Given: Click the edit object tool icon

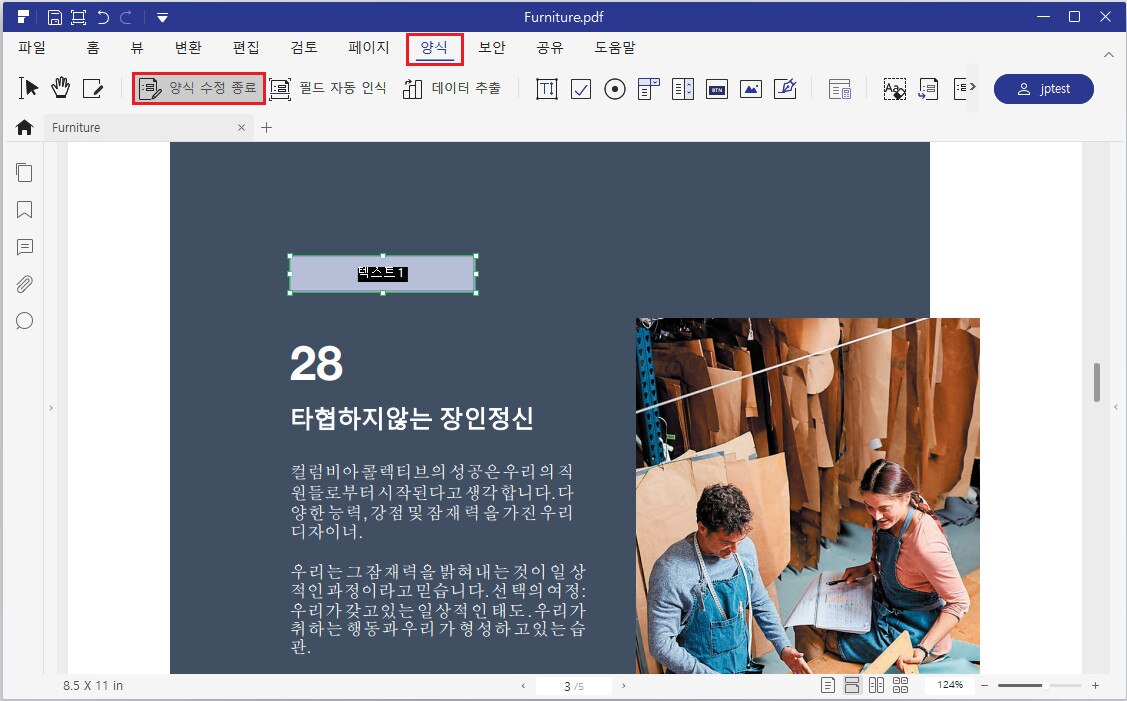Looking at the screenshot, I should pyautogui.click(x=93, y=88).
